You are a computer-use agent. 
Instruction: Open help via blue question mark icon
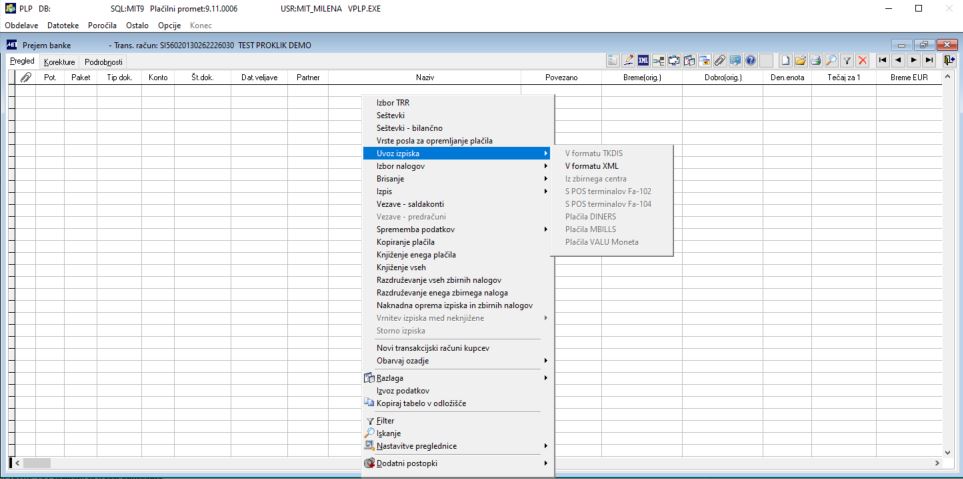point(751,60)
